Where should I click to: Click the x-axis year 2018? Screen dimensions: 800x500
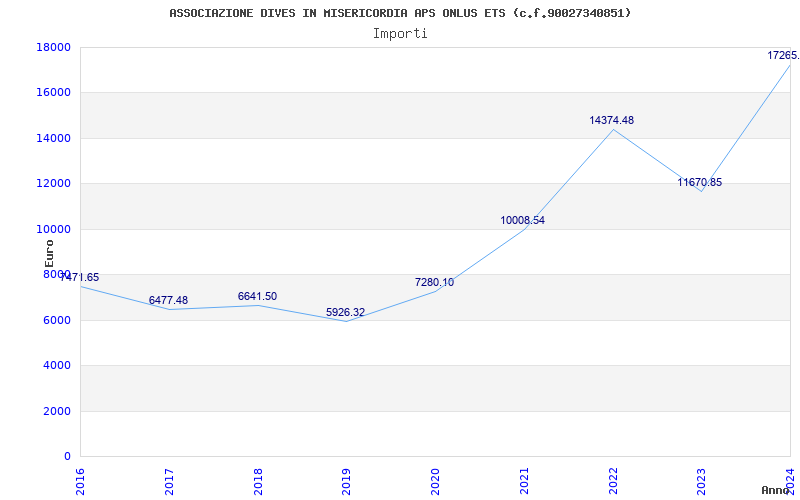pyautogui.click(x=258, y=482)
